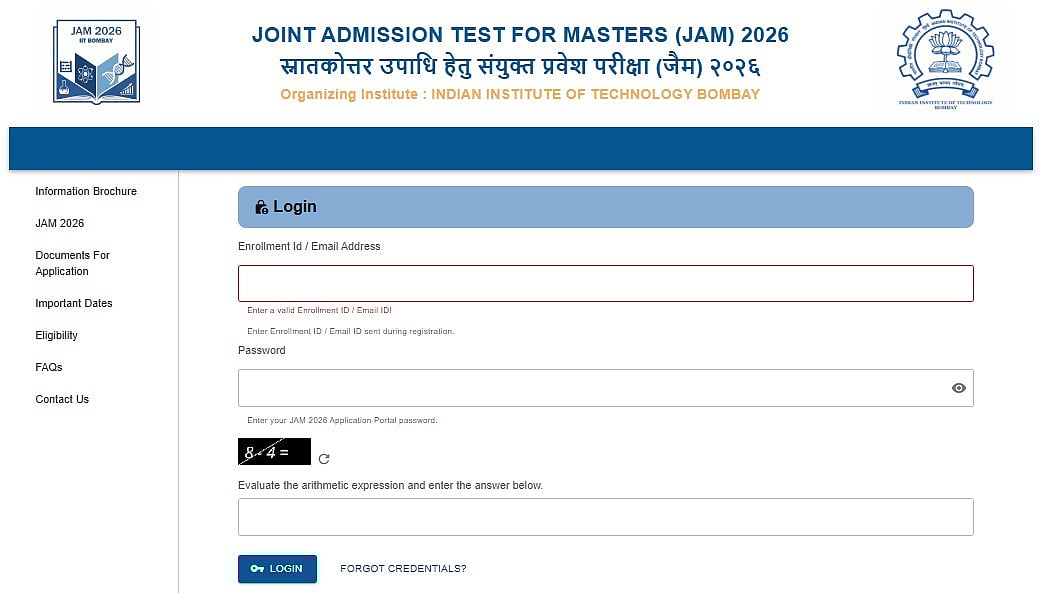Open the Eligibility page

tap(56, 335)
